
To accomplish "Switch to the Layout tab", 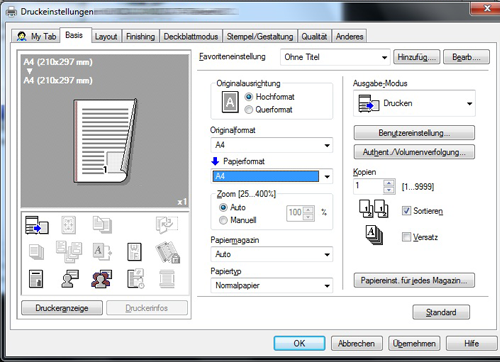I will click(x=106, y=36).
